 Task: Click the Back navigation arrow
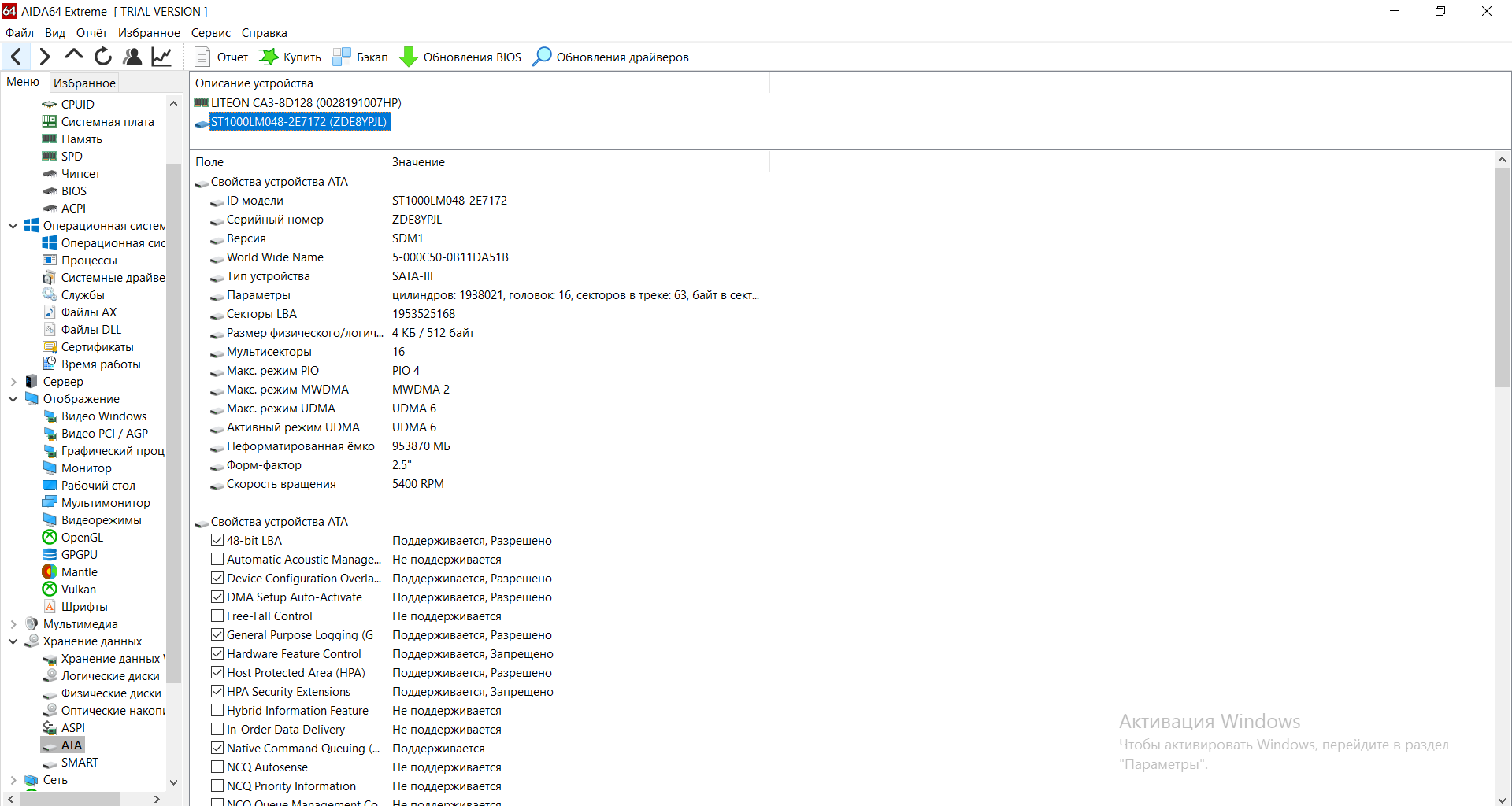(x=17, y=57)
